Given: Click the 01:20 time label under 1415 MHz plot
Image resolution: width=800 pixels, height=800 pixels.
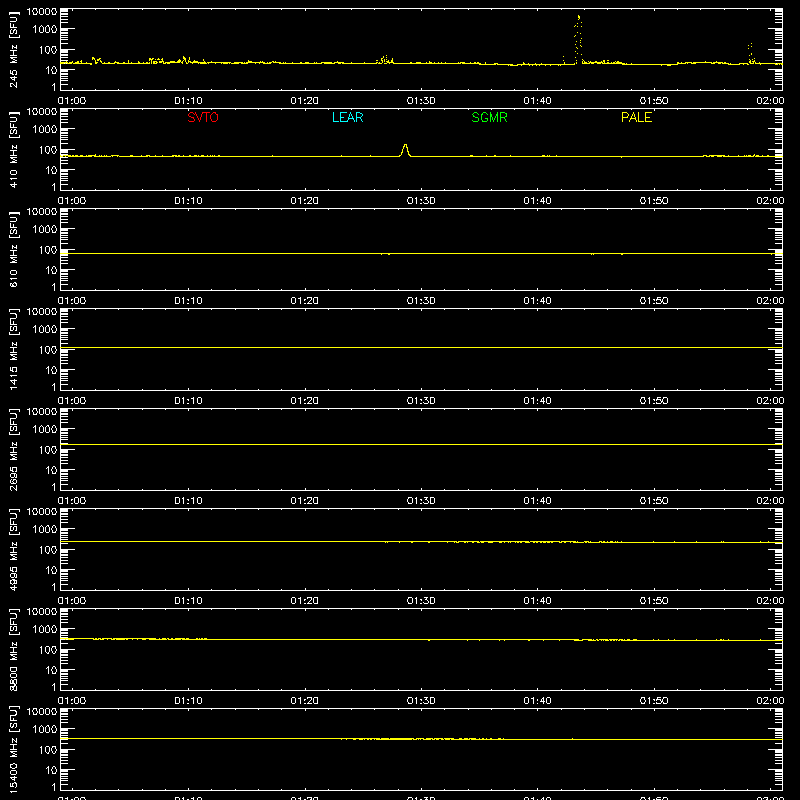Looking at the screenshot, I should pyautogui.click(x=305, y=401).
